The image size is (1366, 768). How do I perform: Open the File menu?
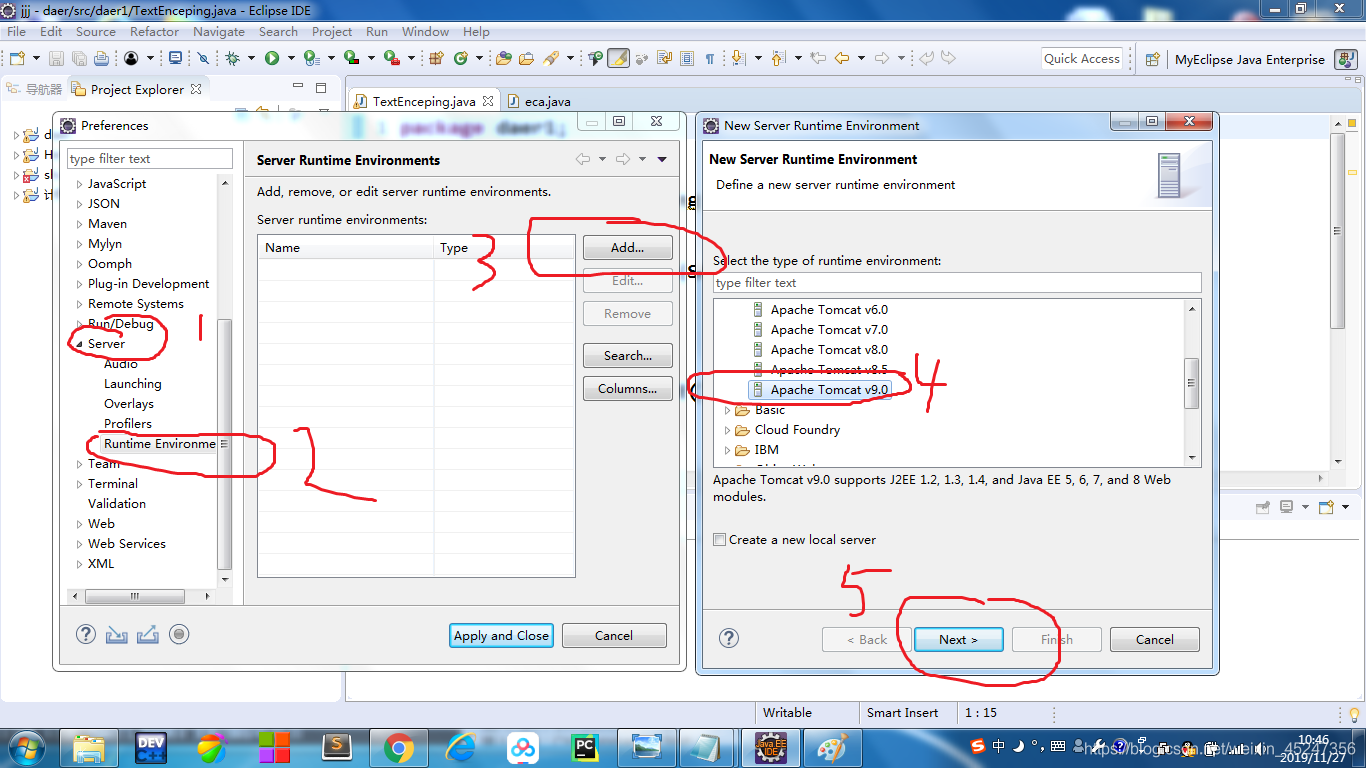click(16, 31)
